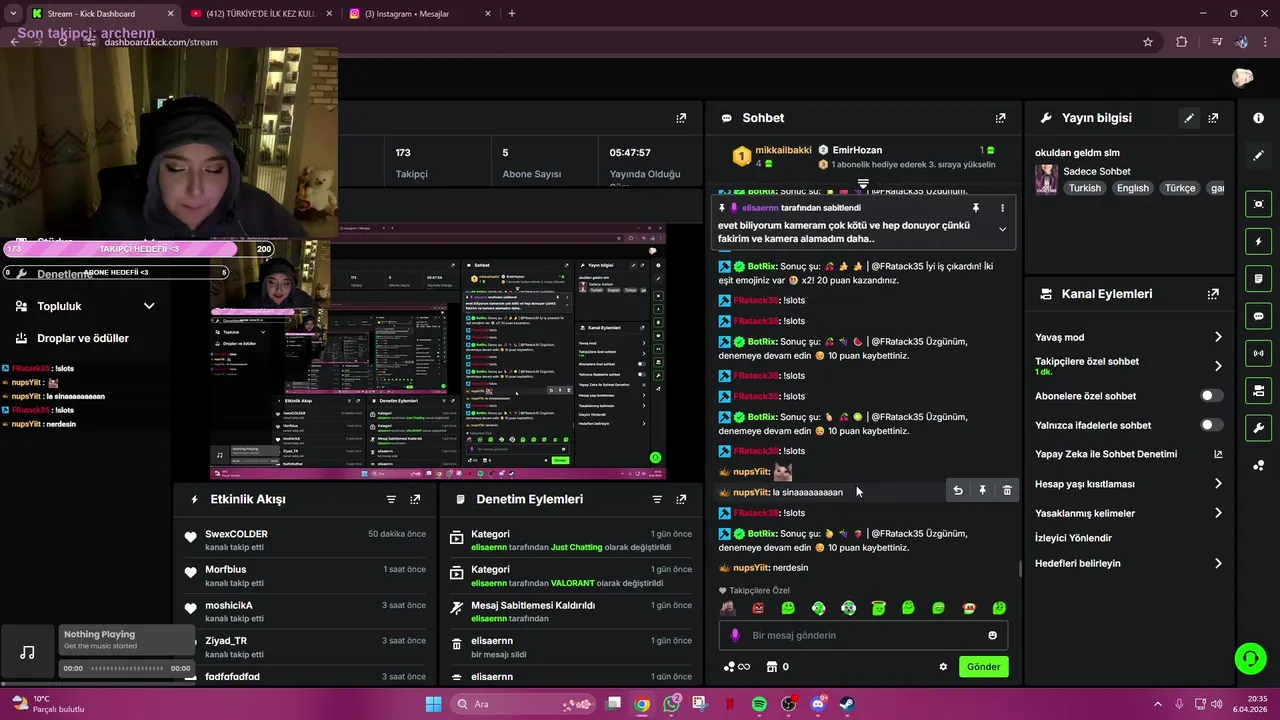The width and height of the screenshot is (1280, 720).
Task: Open Yapay Zeka ile Sohbet Denetimi link
Action: [1129, 454]
